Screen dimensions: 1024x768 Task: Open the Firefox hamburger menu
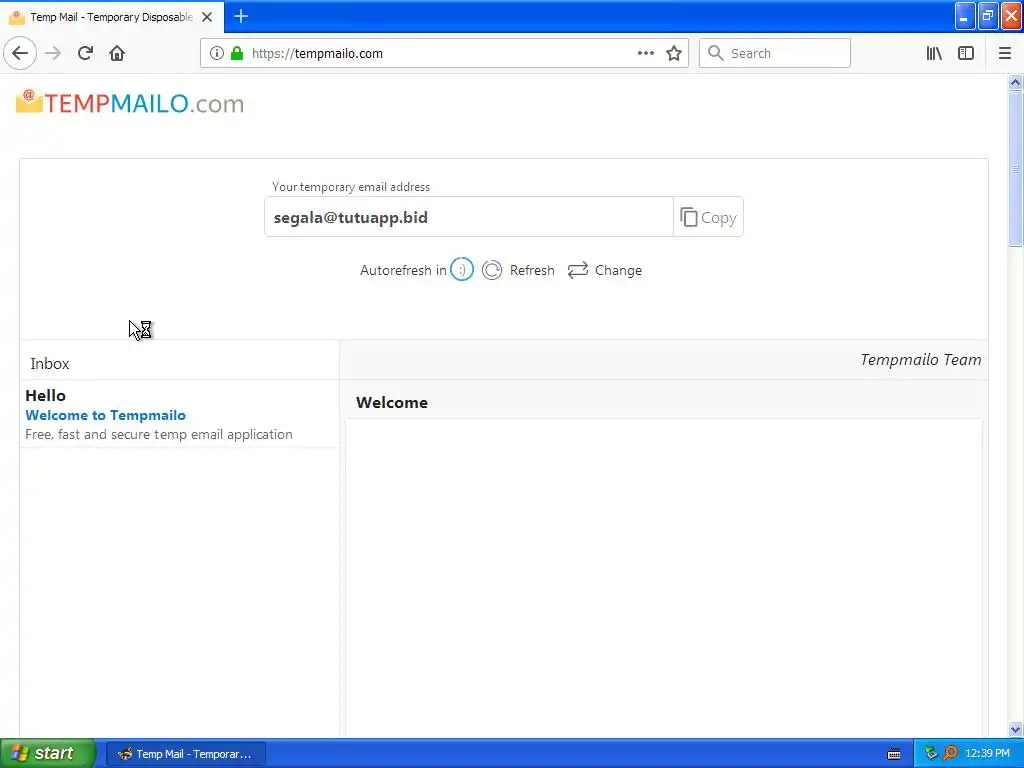pyautogui.click(x=1004, y=53)
